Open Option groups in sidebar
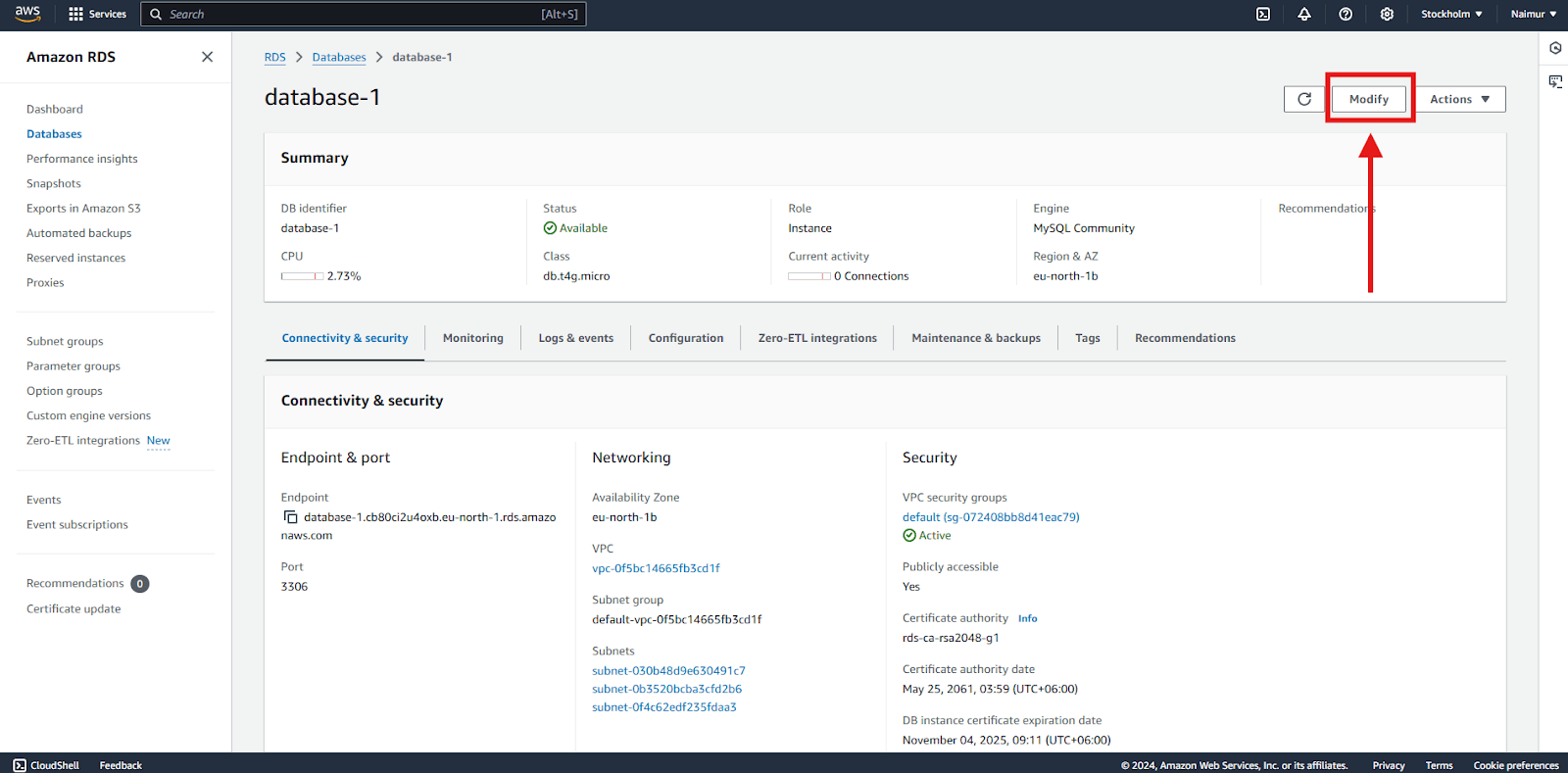Screen dimensions: 1568x773 tap(65, 391)
